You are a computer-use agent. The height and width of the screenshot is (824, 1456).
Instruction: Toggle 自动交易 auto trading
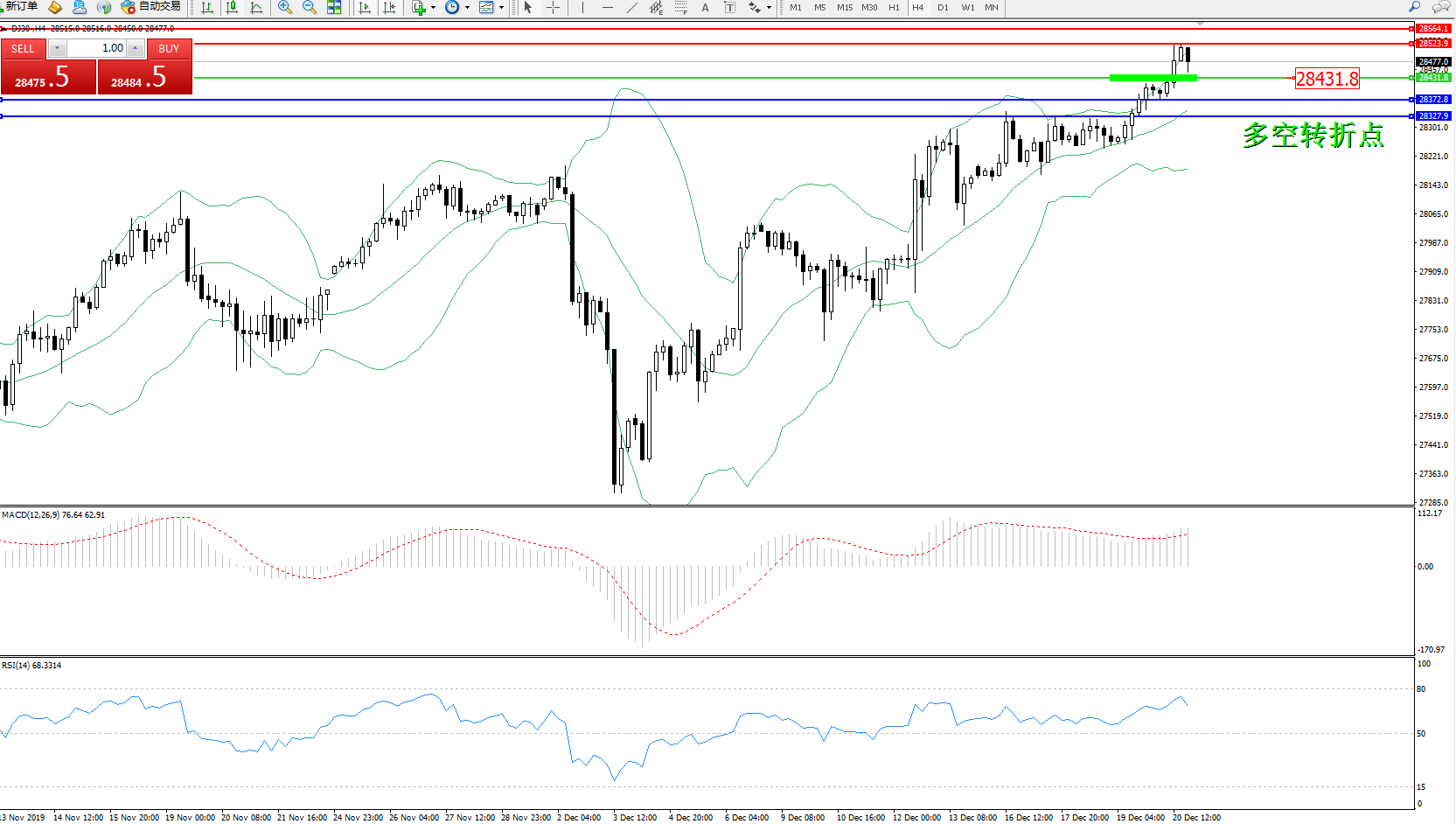click(151, 7)
